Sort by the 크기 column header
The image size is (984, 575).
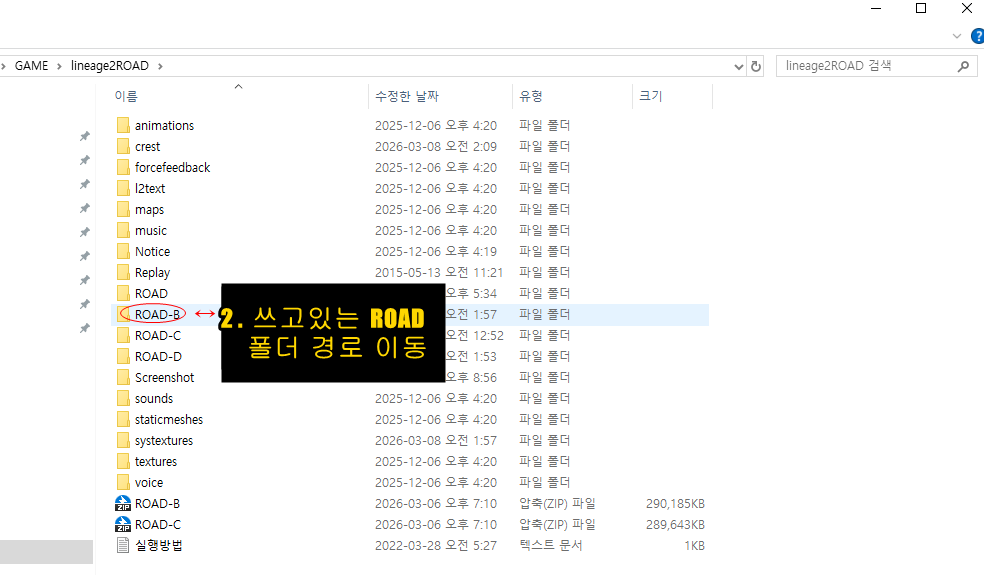coord(650,96)
